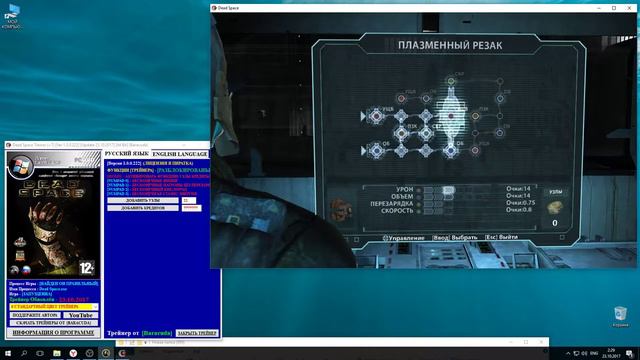Switch trainer to the РУССКИЙ ЯЗЫК tab
The width and height of the screenshot is (640, 360).
coord(127,153)
